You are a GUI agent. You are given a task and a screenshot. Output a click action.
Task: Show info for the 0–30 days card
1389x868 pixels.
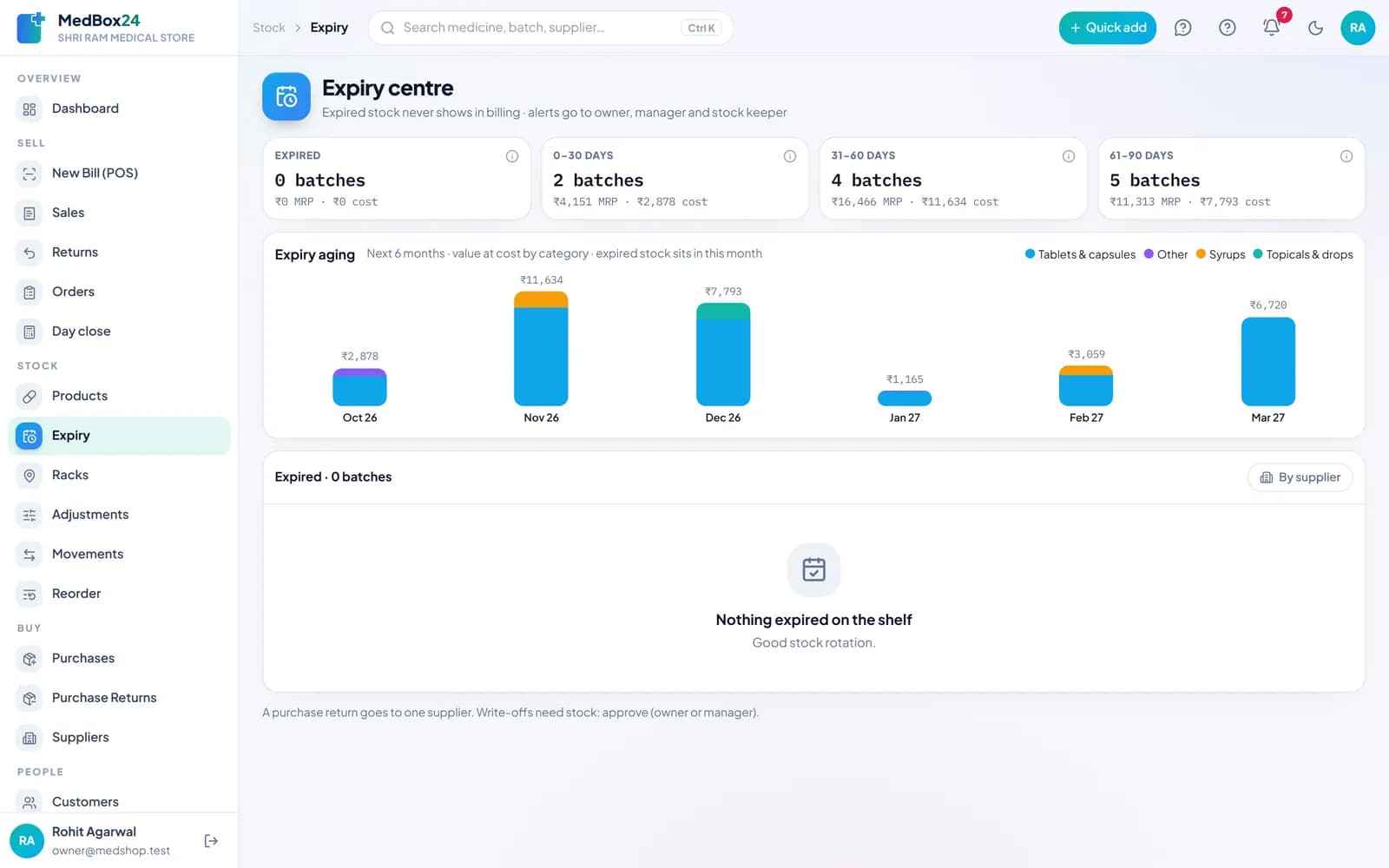pyautogui.click(x=790, y=156)
